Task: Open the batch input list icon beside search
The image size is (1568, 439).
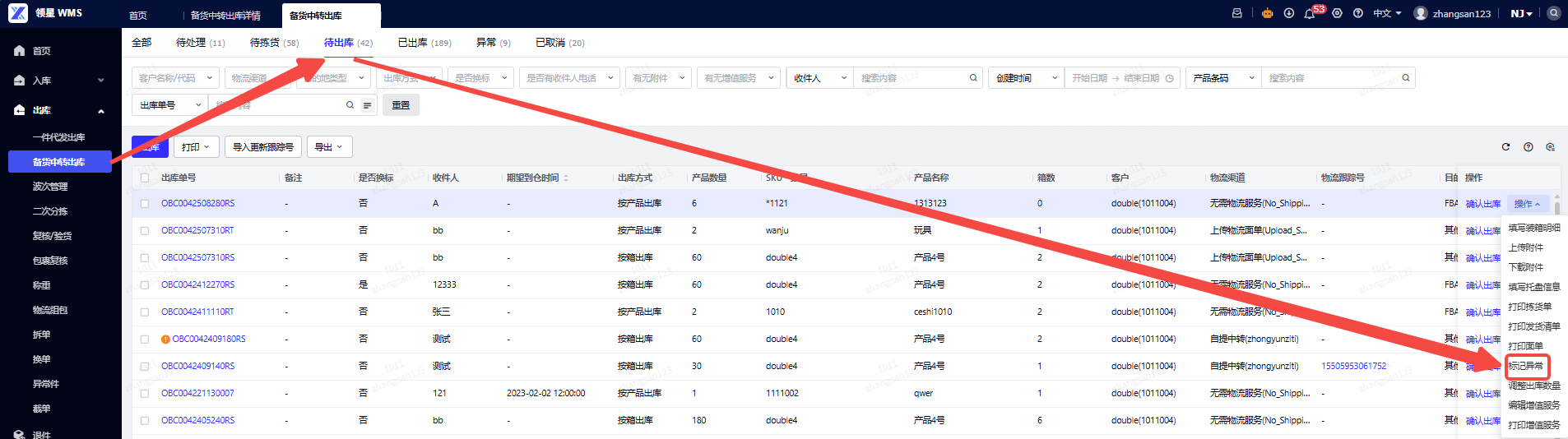Action: 367,105
